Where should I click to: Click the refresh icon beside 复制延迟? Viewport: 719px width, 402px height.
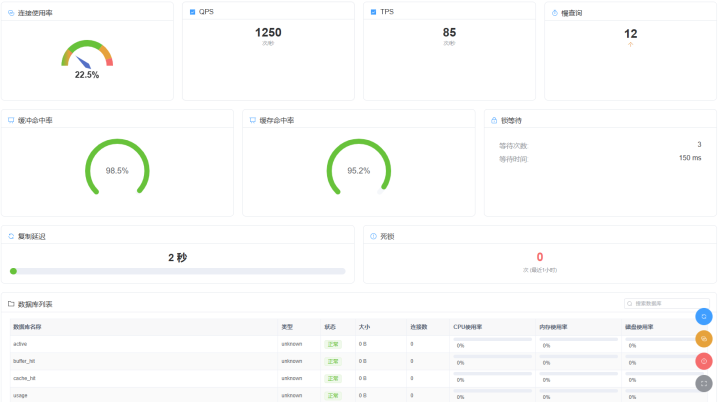point(11,237)
